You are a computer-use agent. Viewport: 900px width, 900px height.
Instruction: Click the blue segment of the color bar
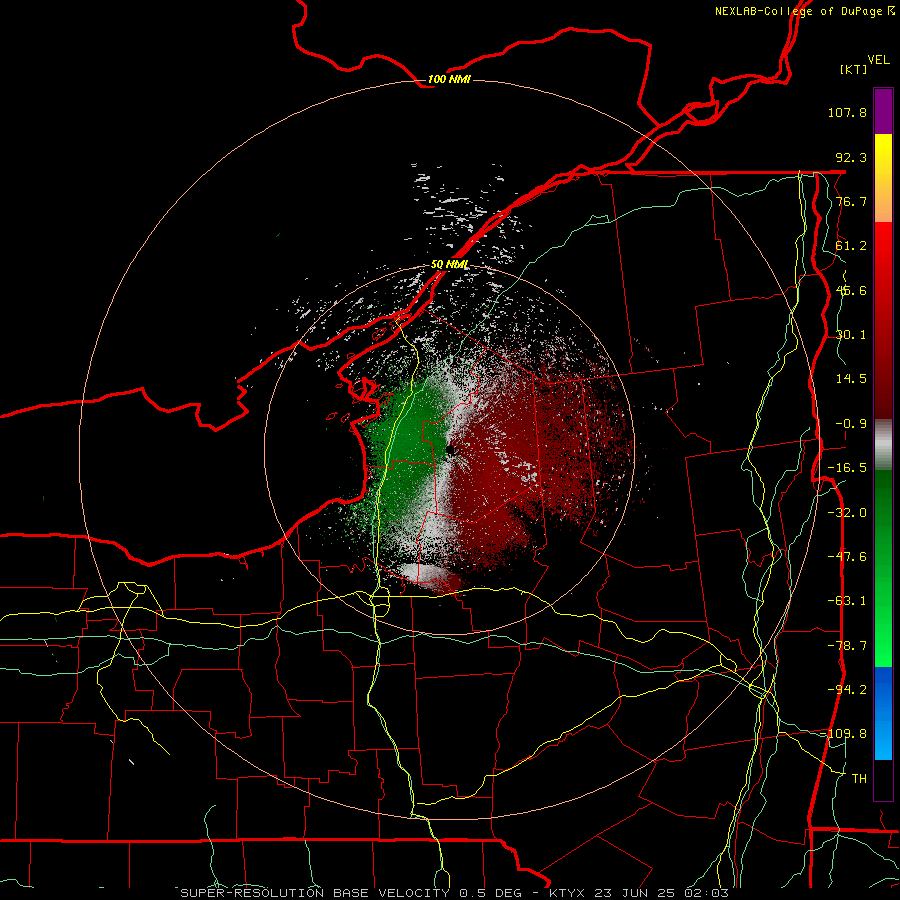[x=883, y=713]
